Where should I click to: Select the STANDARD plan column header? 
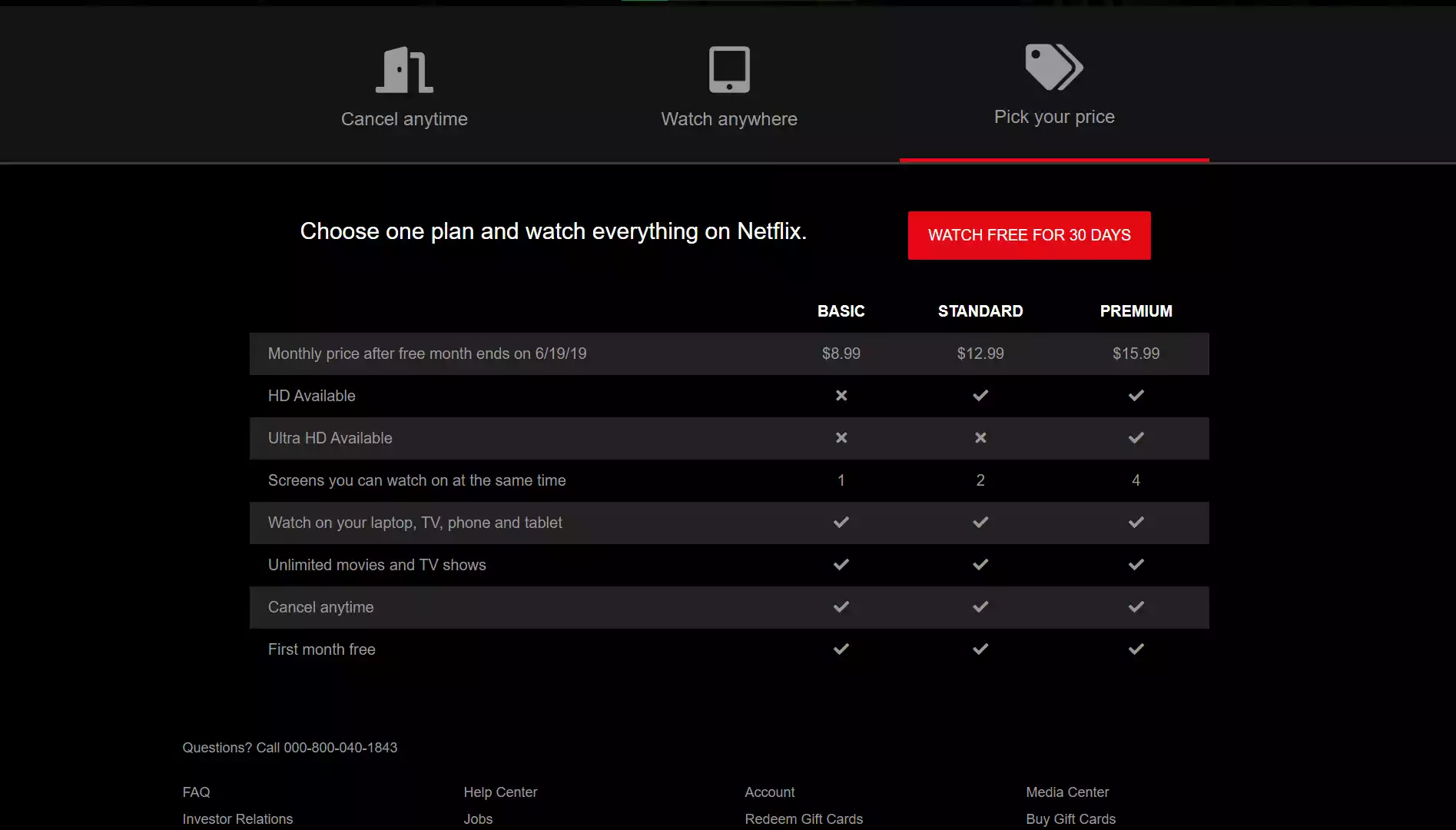980,311
